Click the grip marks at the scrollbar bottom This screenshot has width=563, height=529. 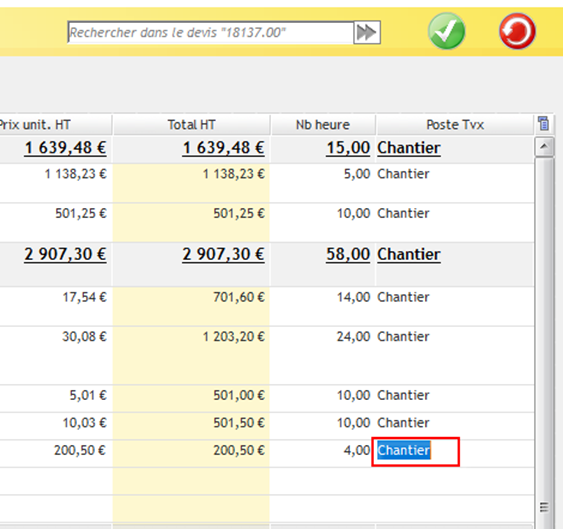[544, 507]
